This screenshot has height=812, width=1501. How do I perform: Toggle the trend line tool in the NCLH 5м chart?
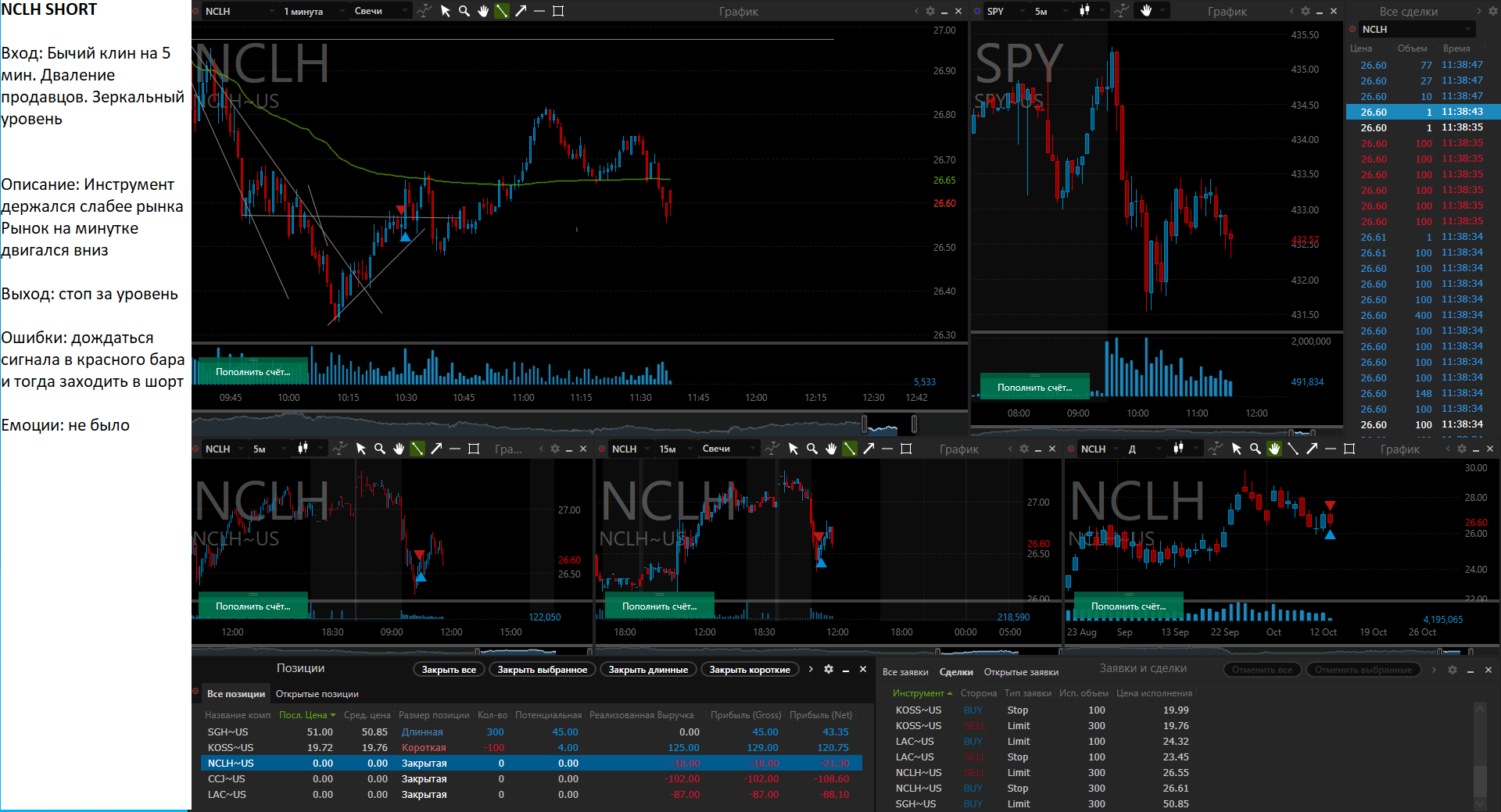417,449
